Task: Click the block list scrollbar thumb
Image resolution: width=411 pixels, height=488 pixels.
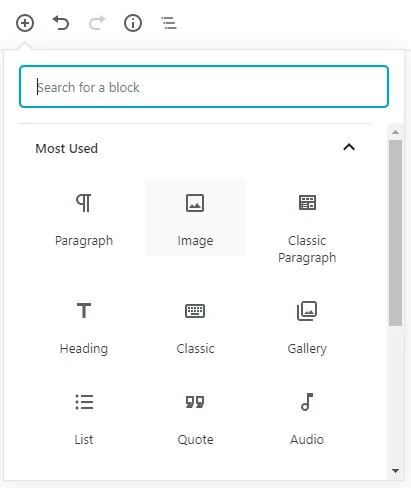Action: tap(396, 233)
